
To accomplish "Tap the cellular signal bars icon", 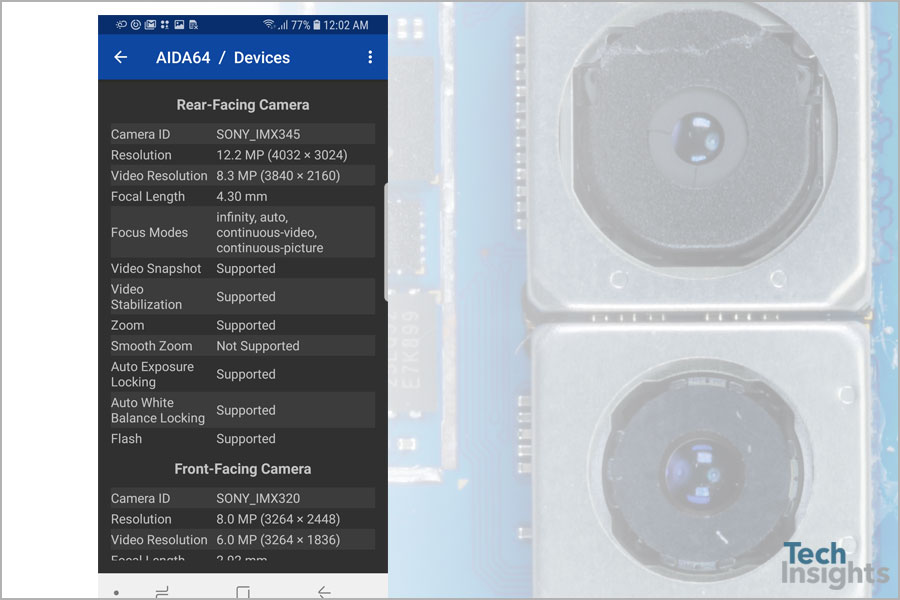I will tap(282, 25).
